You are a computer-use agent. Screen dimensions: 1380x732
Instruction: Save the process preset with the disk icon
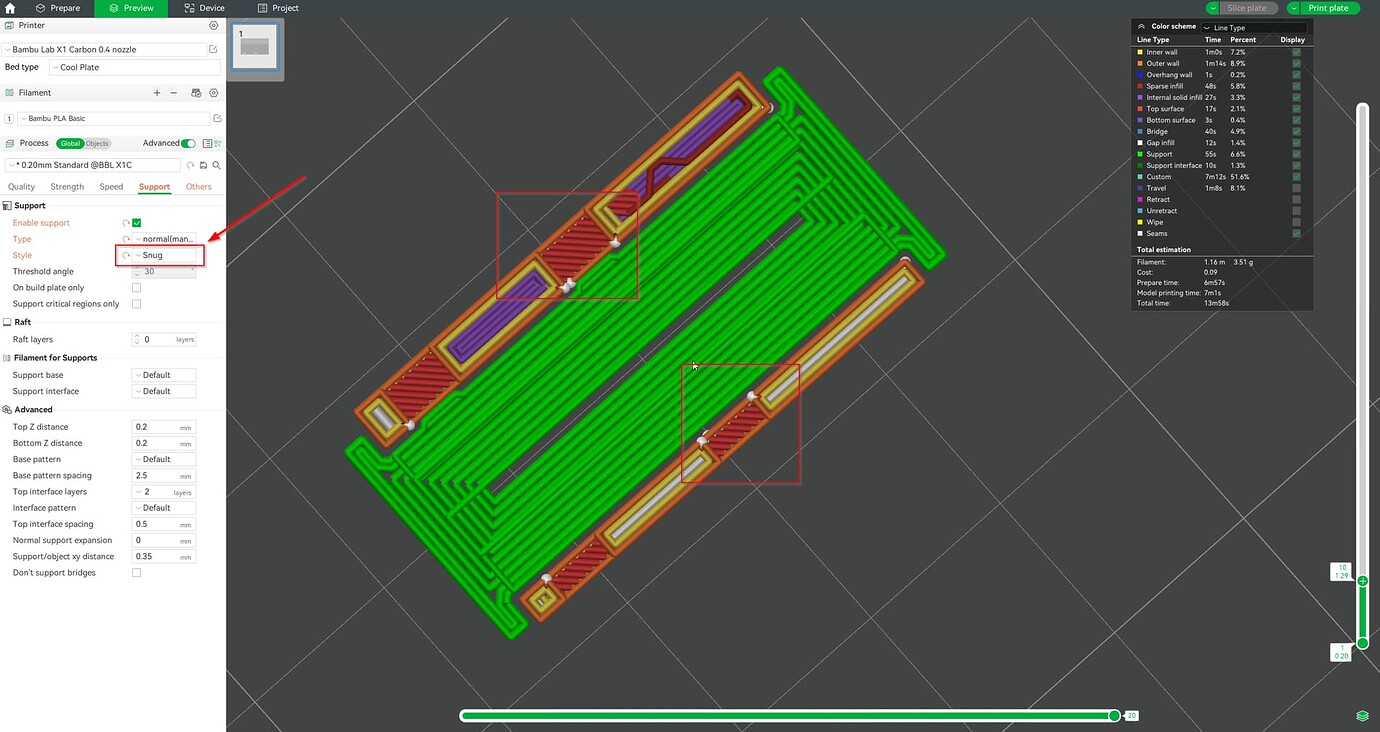203,165
